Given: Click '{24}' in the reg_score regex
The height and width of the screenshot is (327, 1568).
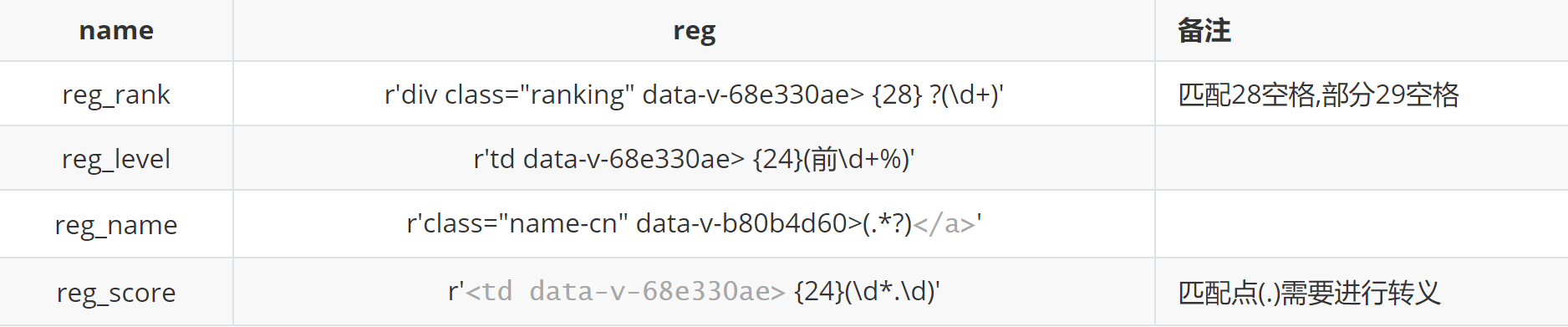Looking at the screenshot, I should click(x=819, y=291).
